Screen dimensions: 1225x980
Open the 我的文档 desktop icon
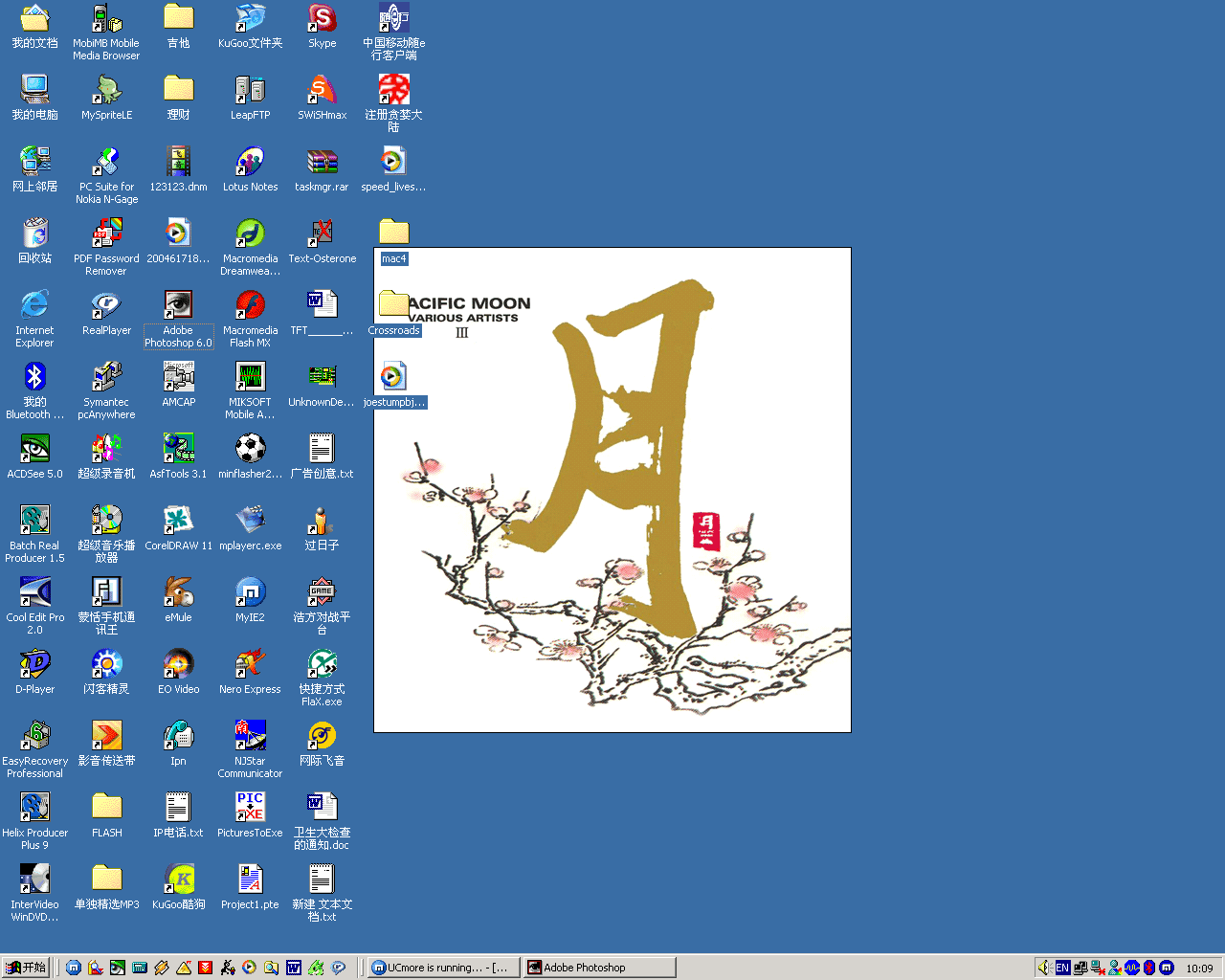[x=34, y=26]
